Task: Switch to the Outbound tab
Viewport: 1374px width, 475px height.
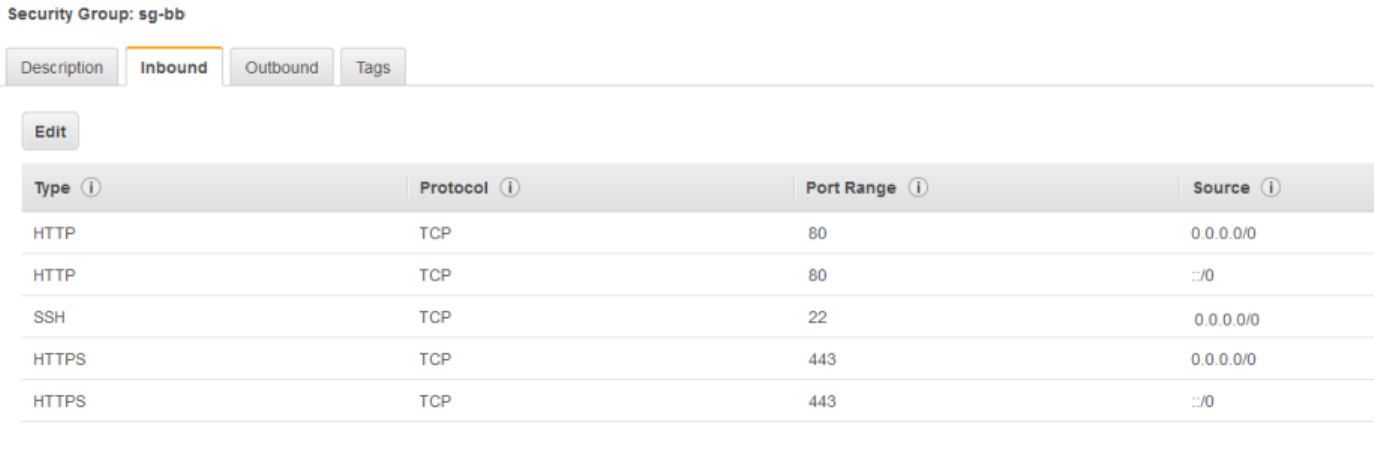Action: (x=281, y=68)
